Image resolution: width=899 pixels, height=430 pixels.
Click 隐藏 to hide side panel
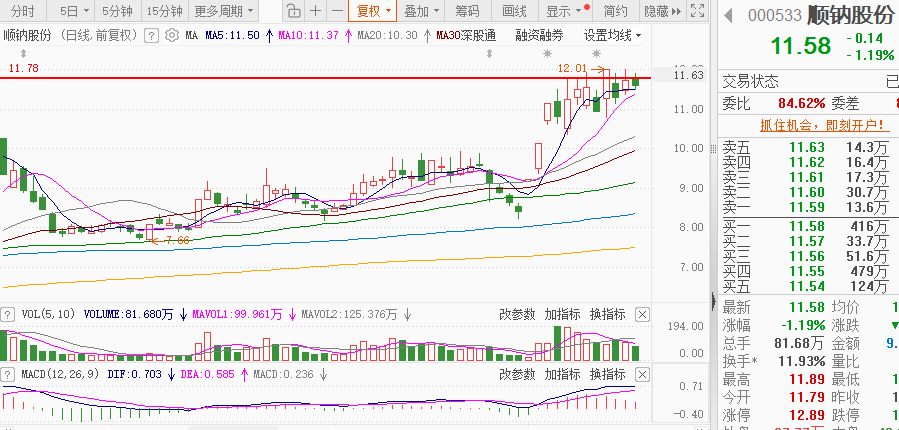coord(662,11)
